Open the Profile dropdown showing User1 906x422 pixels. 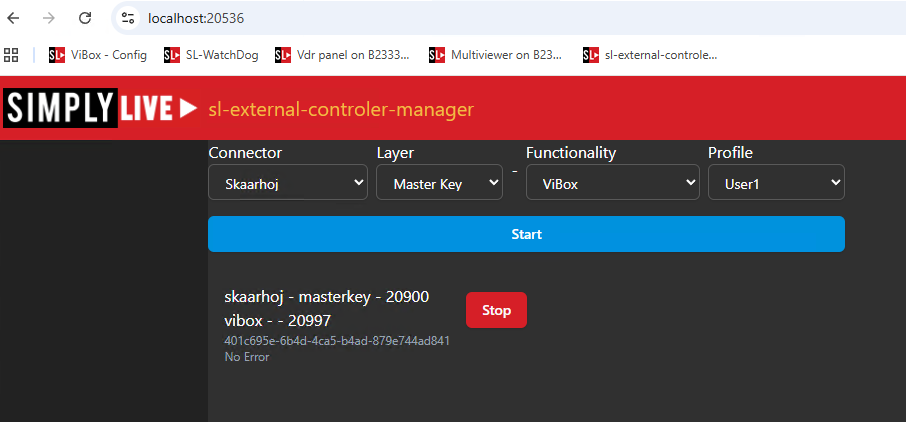coord(777,183)
